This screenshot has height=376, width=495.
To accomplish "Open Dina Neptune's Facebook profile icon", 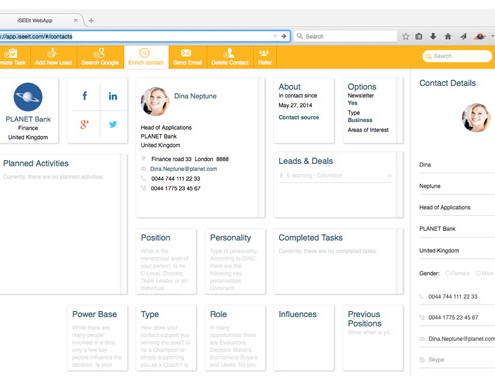I will click(x=85, y=96).
